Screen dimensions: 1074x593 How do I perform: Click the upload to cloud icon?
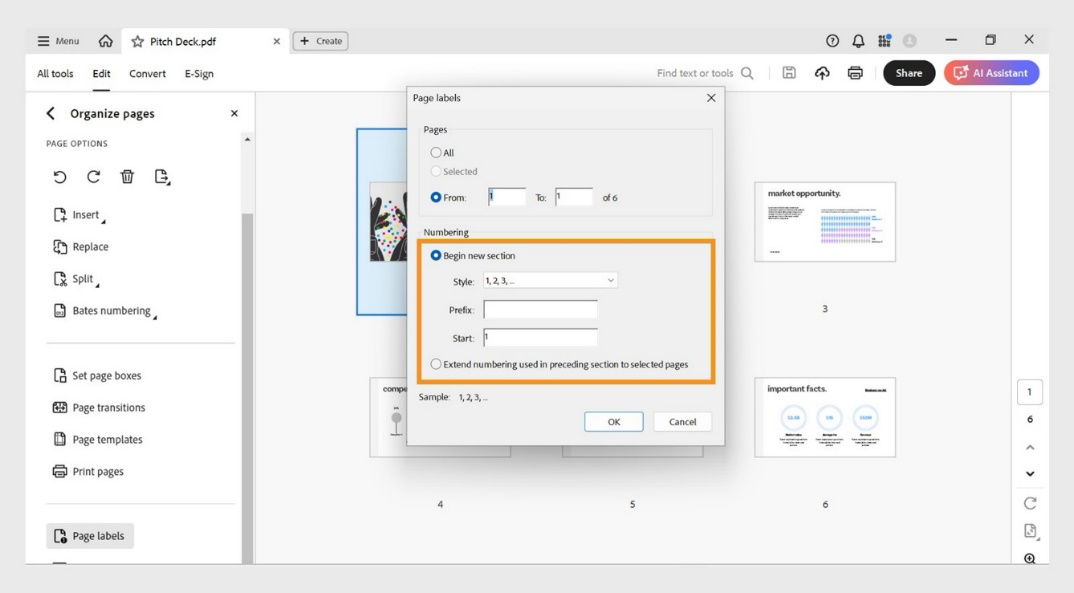tap(821, 72)
